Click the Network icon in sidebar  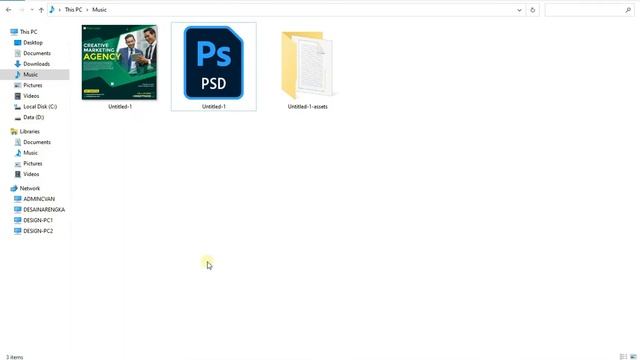click(x=14, y=188)
